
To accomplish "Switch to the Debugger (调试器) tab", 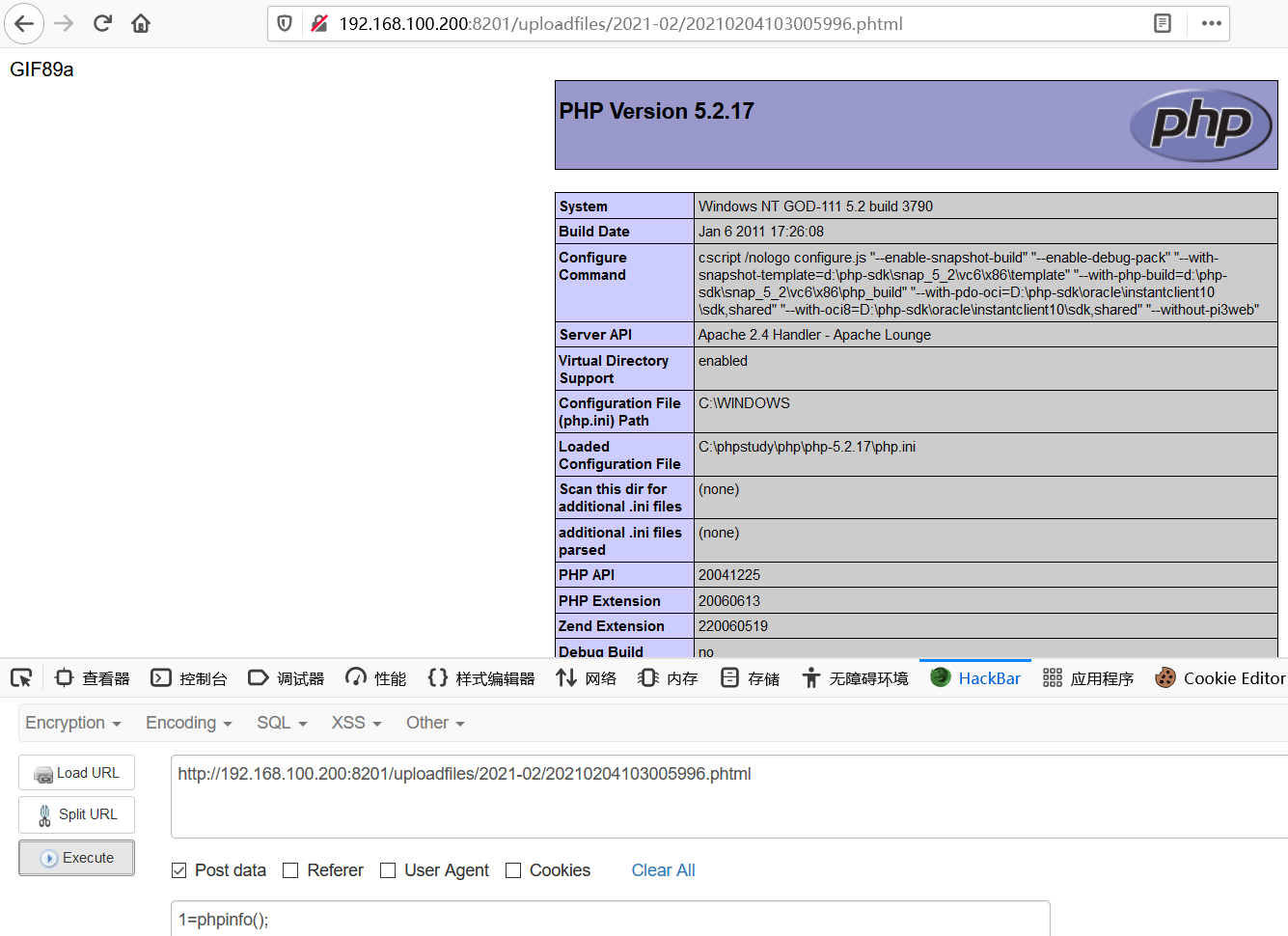I will [287, 678].
